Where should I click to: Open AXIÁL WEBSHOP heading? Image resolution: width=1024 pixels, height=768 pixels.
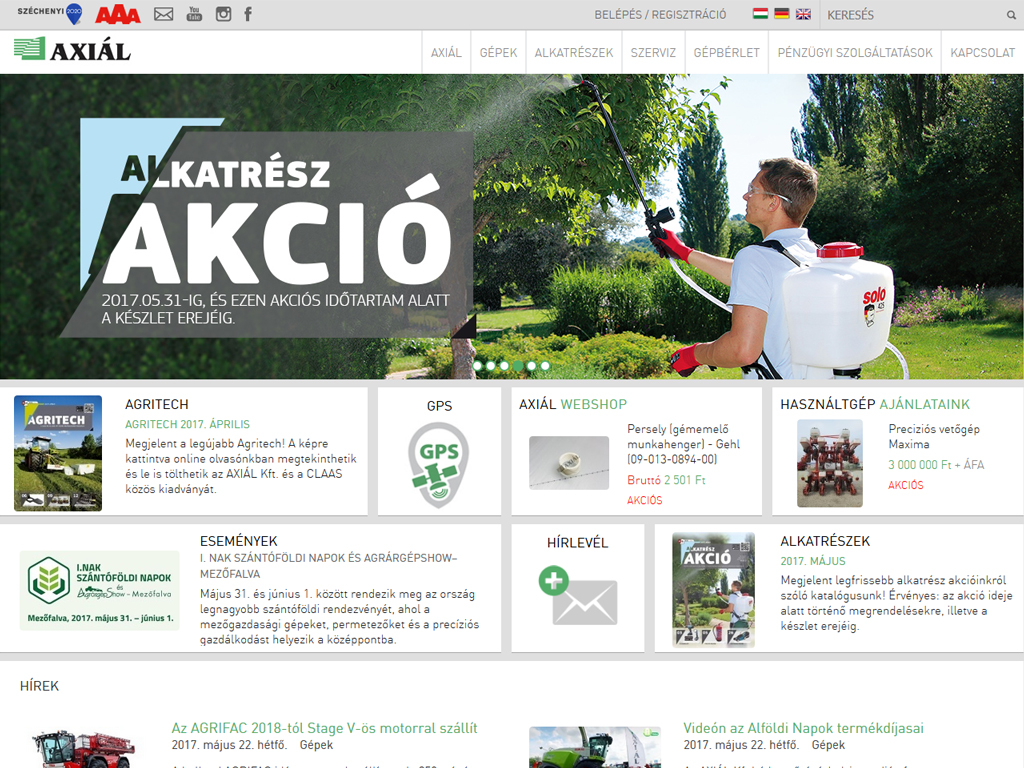click(573, 404)
